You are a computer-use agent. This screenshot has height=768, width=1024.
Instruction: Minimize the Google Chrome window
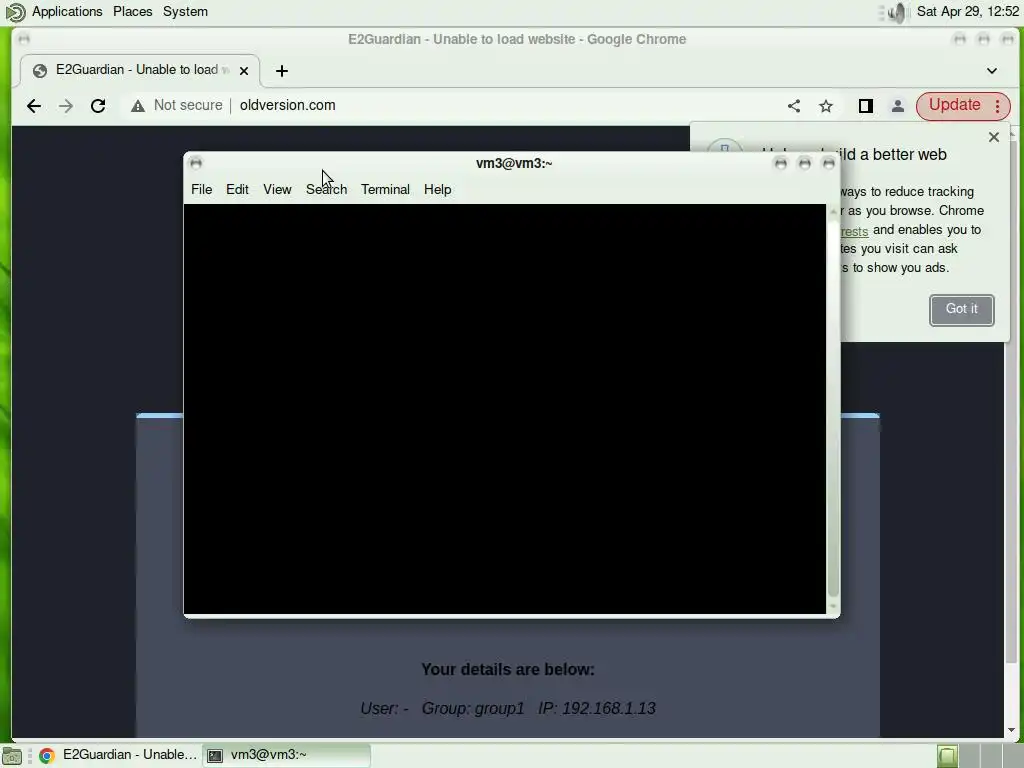coord(959,39)
